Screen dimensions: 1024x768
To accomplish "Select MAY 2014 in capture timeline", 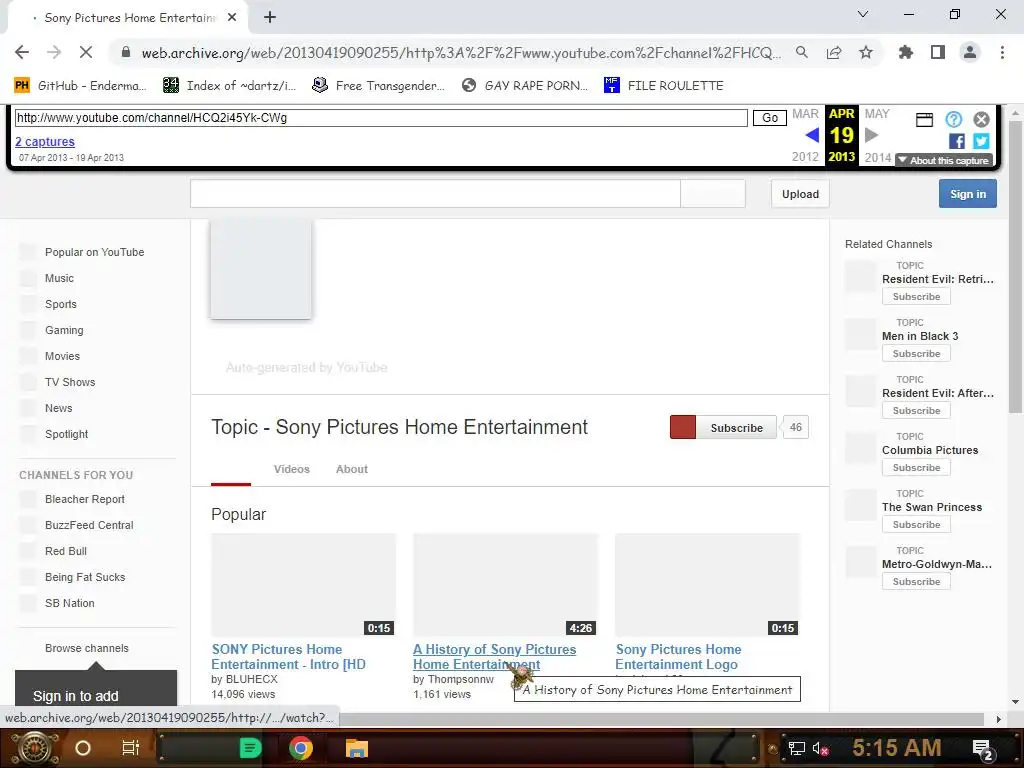I will (x=877, y=135).
